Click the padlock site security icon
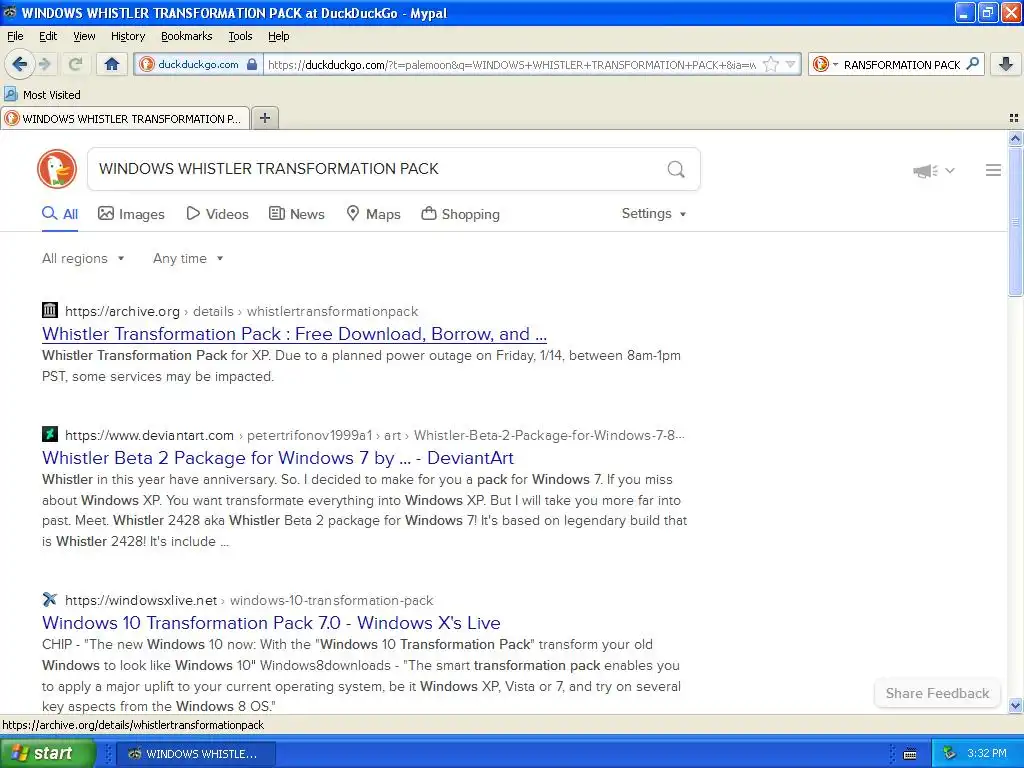The height and width of the screenshot is (768, 1024). click(x=252, y=64)
